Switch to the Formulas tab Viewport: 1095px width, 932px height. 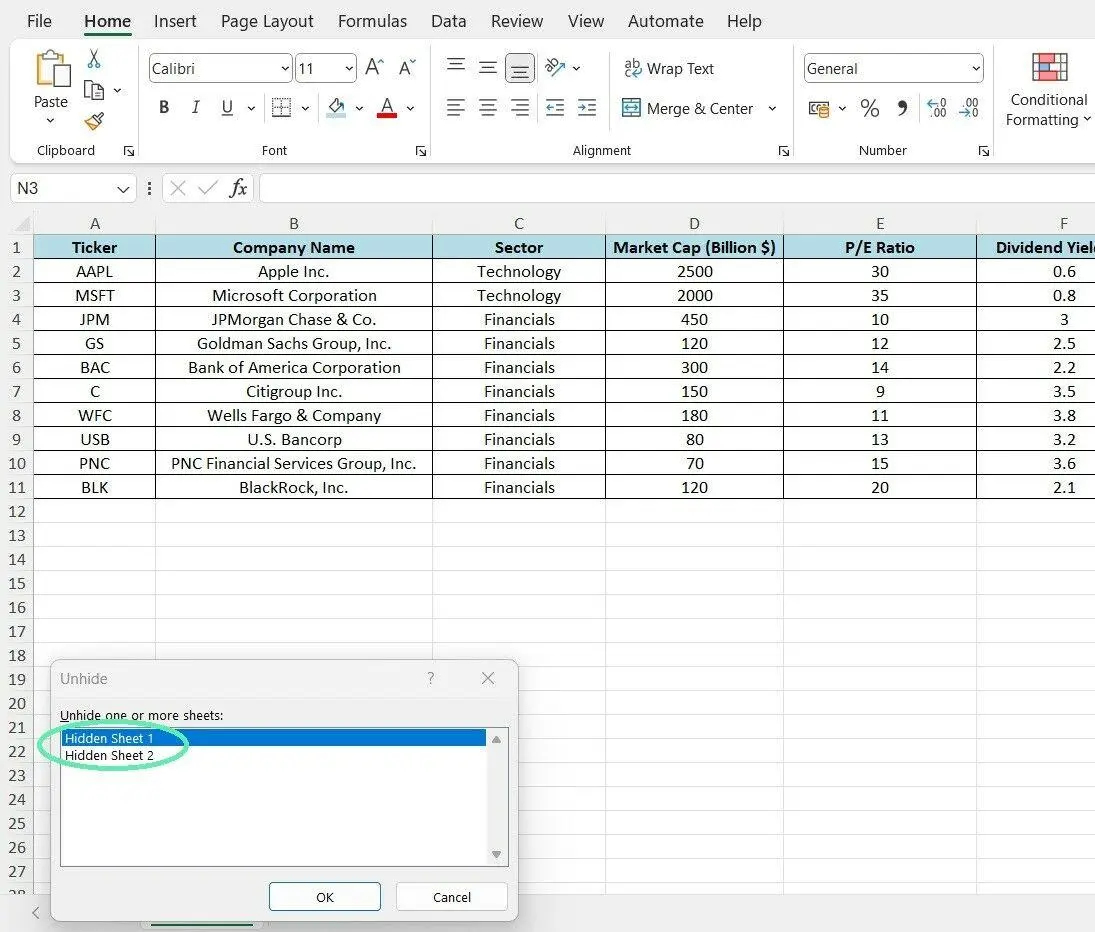(372, 21)
